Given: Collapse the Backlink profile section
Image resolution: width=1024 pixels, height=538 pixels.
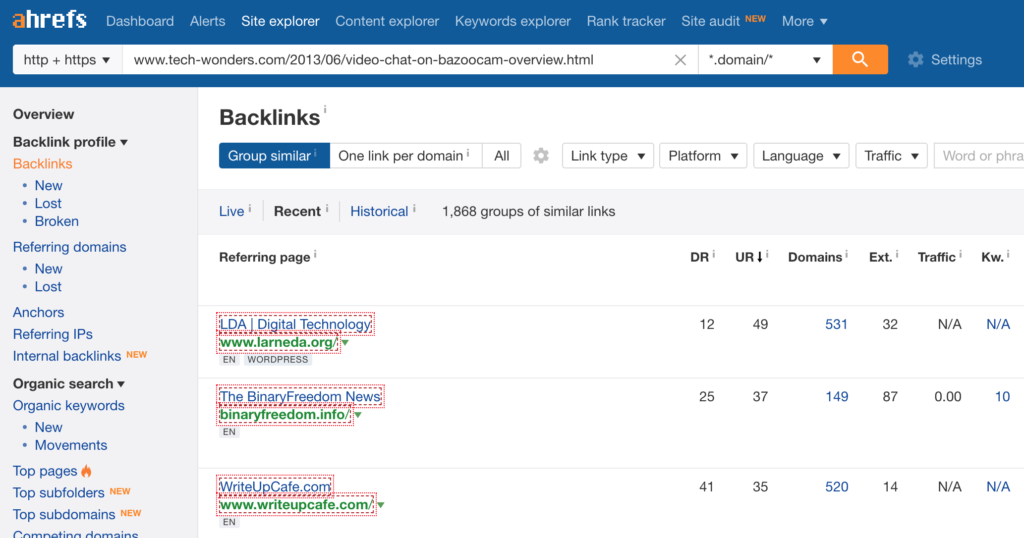Looking at the screenshot, I should (70, 142).
